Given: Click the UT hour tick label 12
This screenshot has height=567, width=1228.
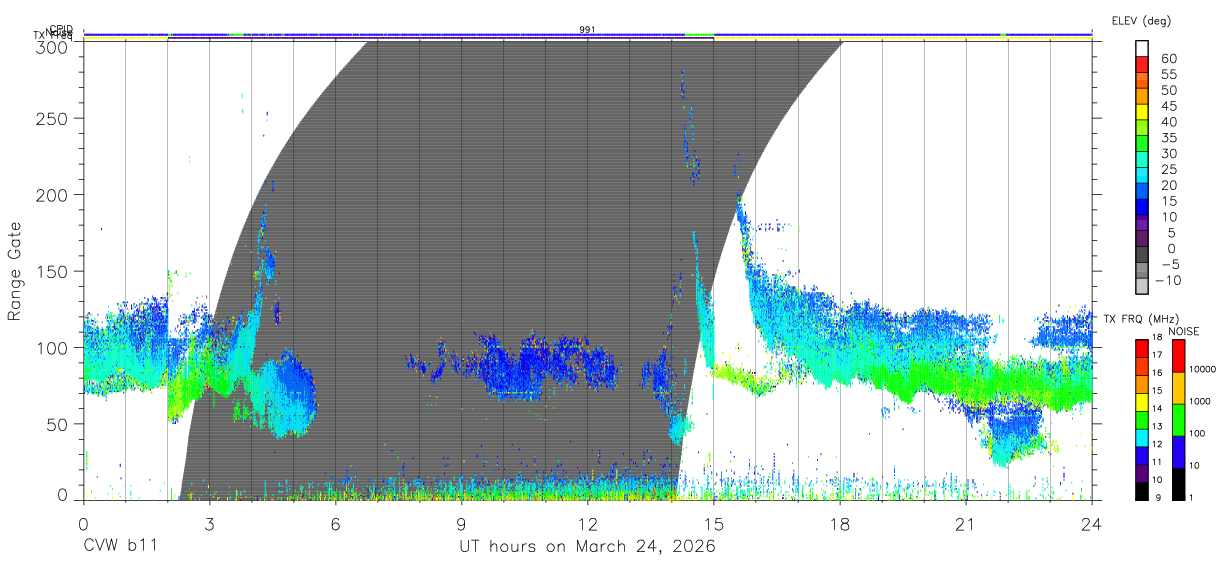Looking at the screenshot, I should (x=587, y=523).
